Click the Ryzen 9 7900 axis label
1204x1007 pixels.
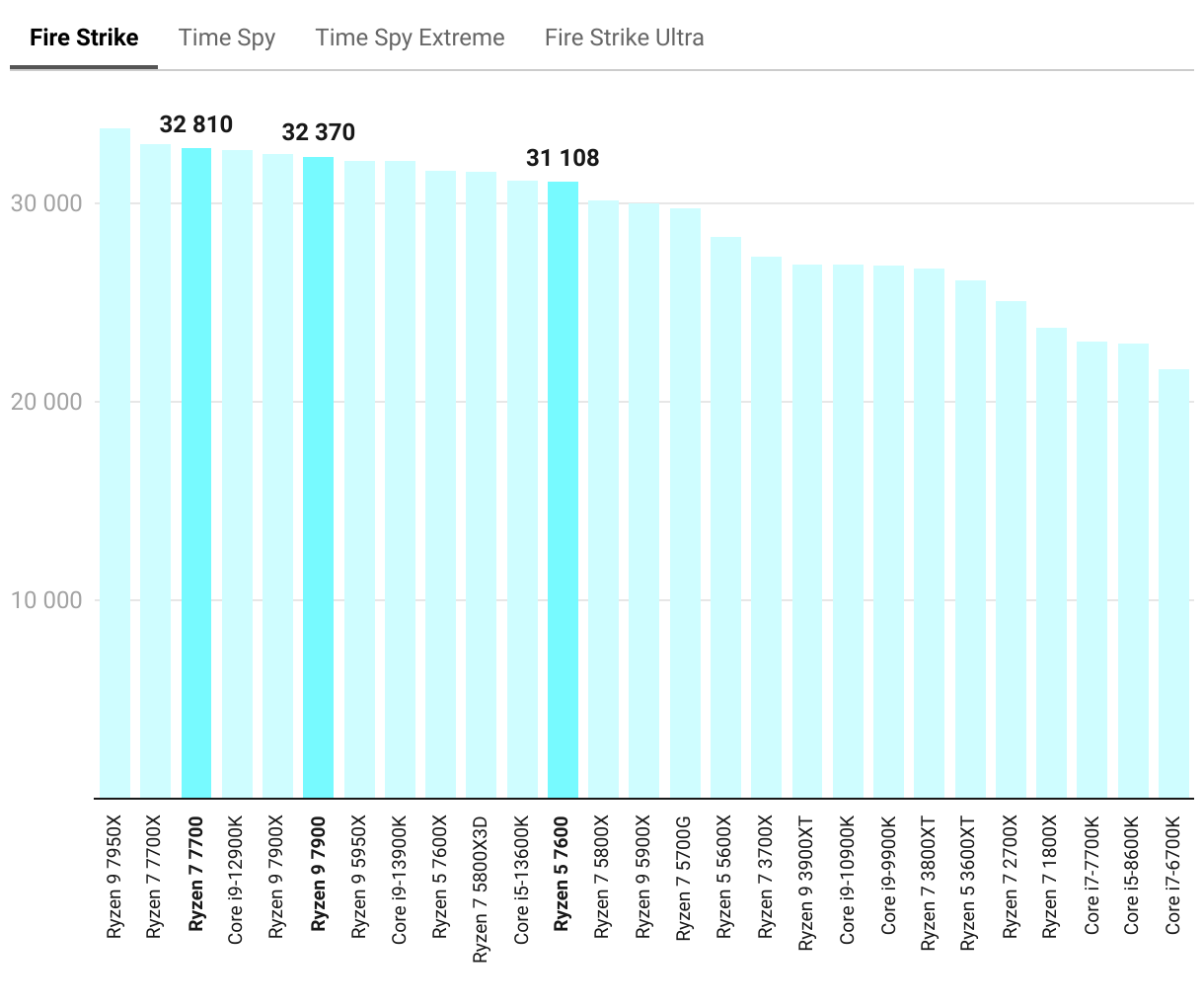[x=318, y=873]
